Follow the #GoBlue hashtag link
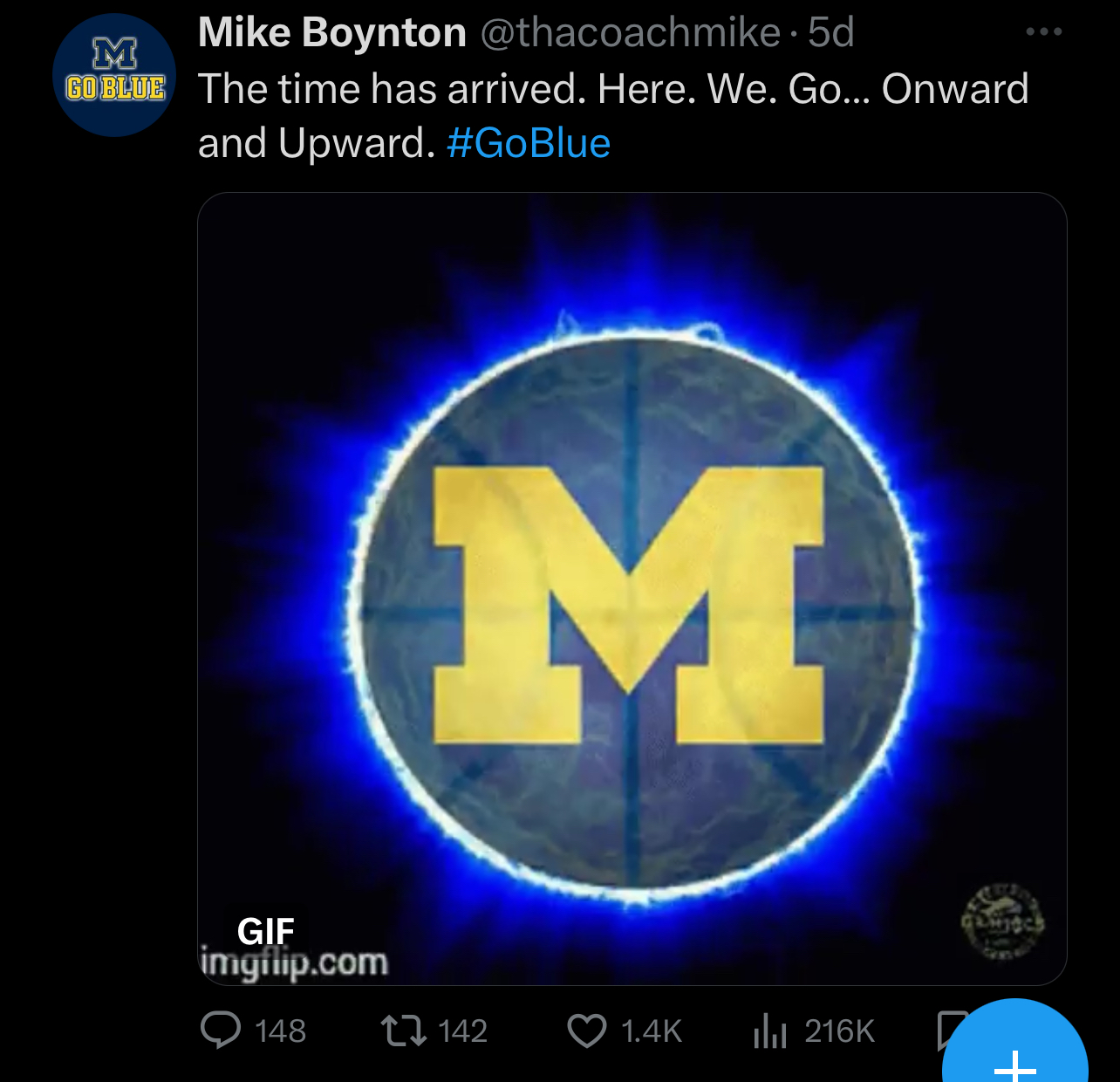 (529, 143)
